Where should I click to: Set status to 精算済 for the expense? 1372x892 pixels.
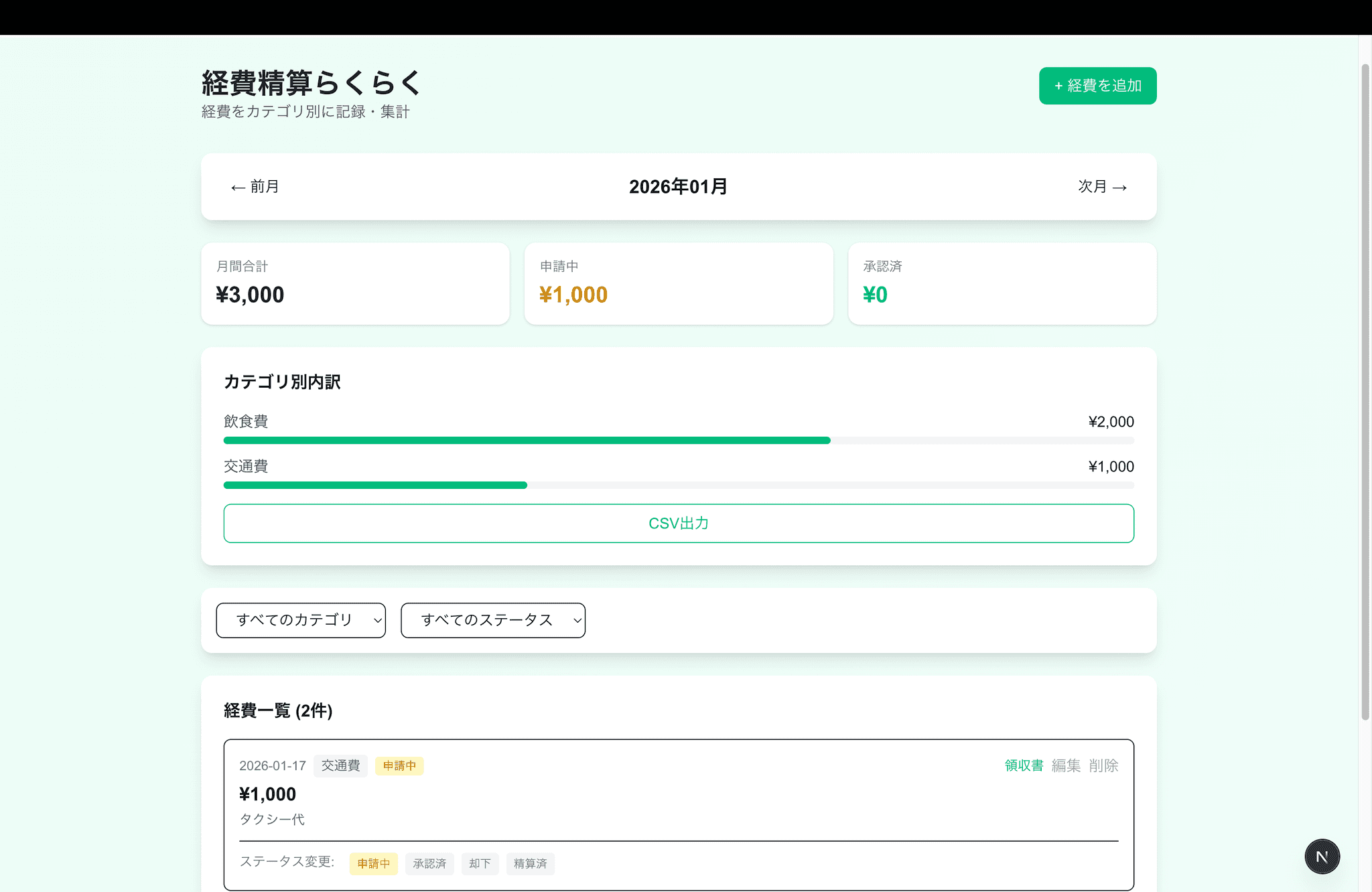click(530, 864)
